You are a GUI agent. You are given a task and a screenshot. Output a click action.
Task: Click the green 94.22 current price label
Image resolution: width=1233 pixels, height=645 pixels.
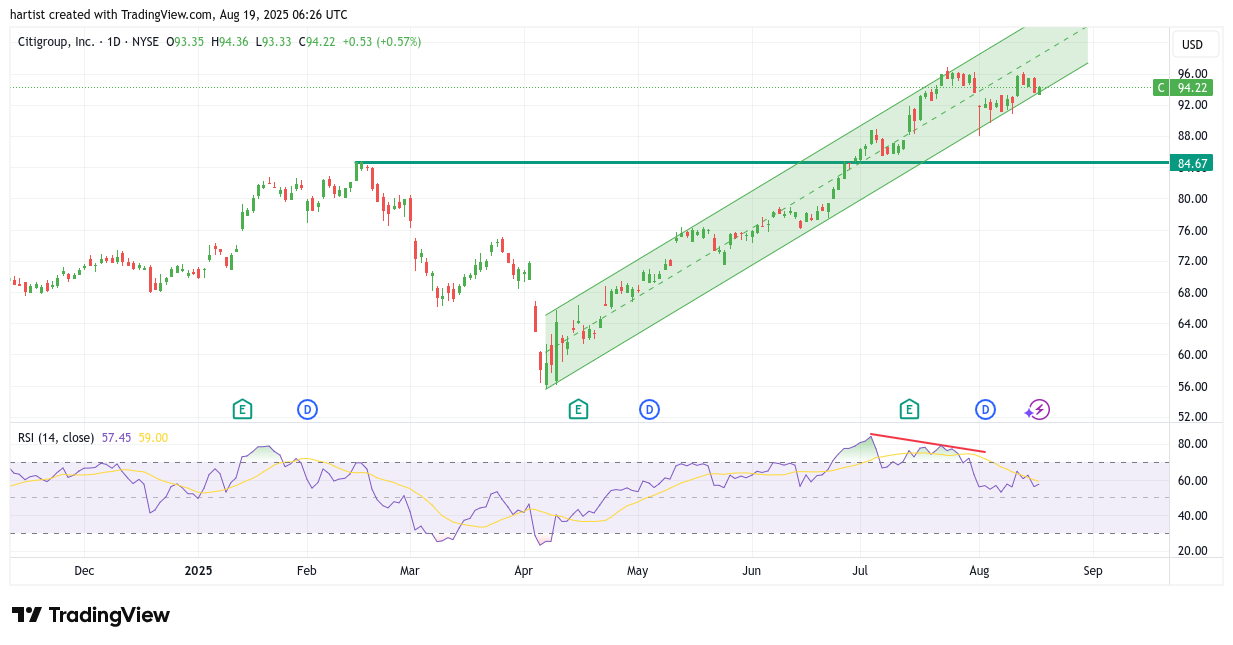point(1193,88)
